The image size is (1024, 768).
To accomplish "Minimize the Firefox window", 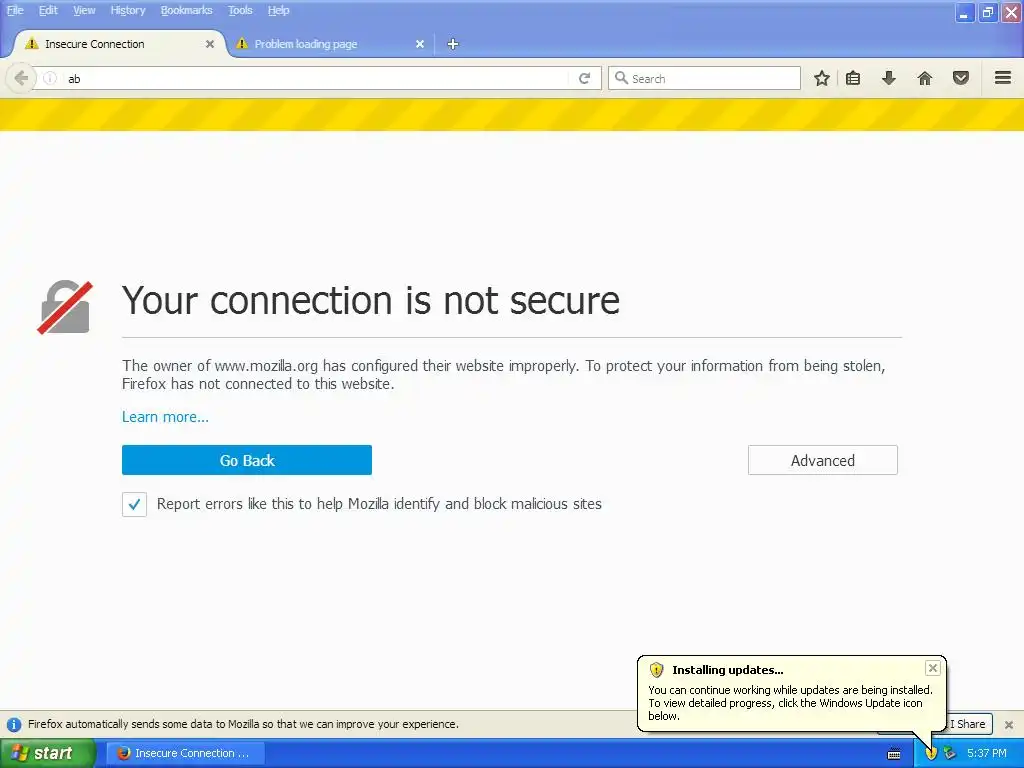I will tap(964, 13).
